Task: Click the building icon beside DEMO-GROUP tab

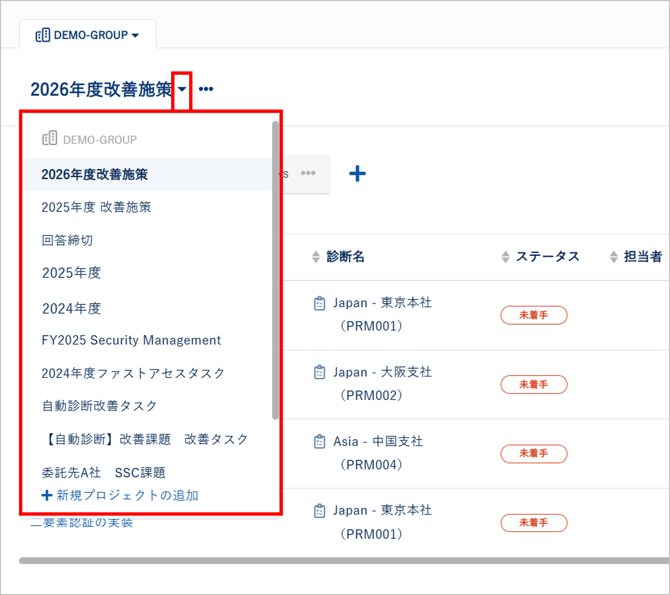Action: pyautogui.click(x=43, y=35)
